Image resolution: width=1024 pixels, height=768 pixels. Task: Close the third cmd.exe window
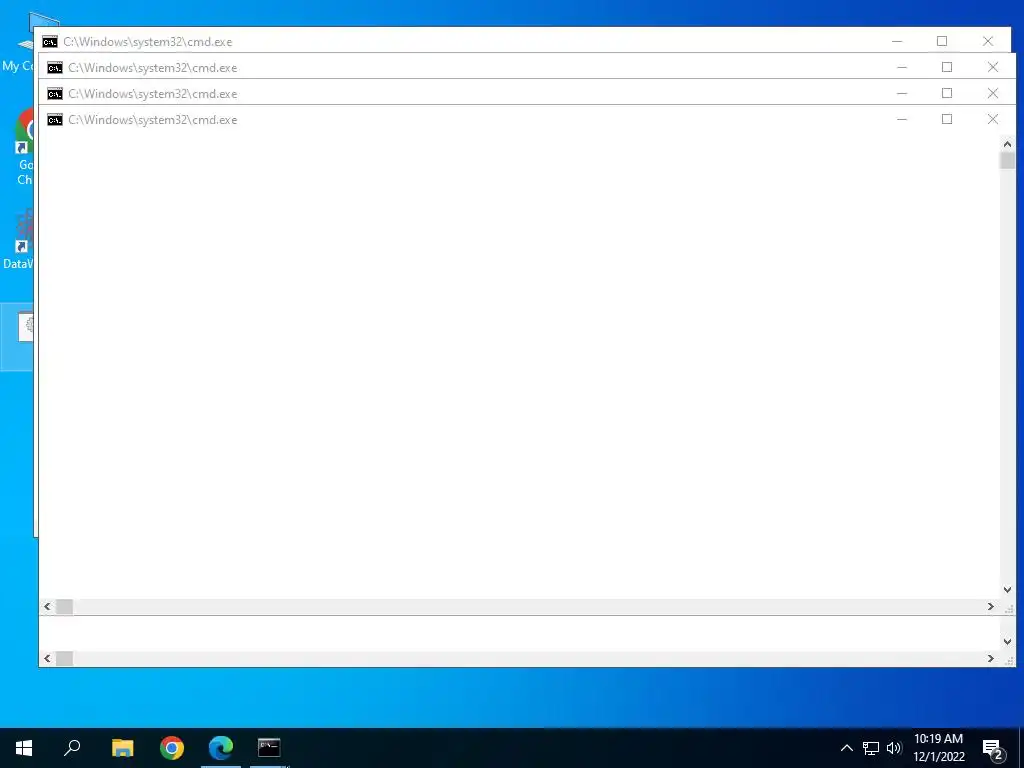click(993, 93)
